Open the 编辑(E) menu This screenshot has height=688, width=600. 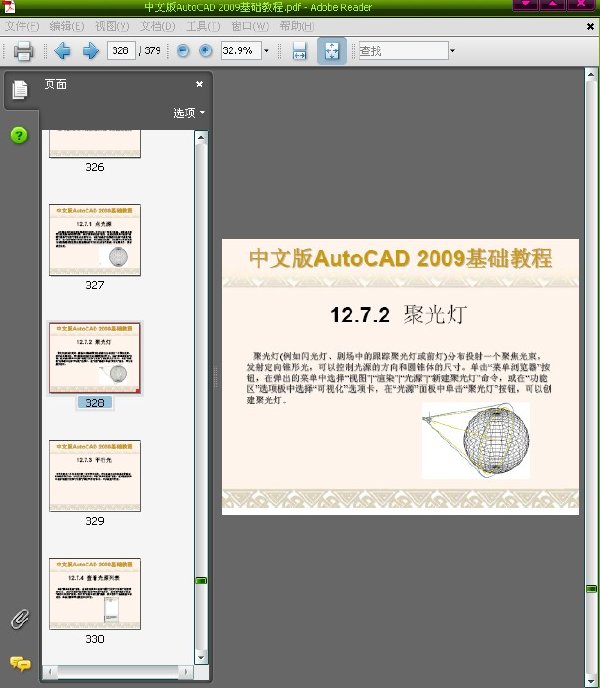(x=67, y=26)
